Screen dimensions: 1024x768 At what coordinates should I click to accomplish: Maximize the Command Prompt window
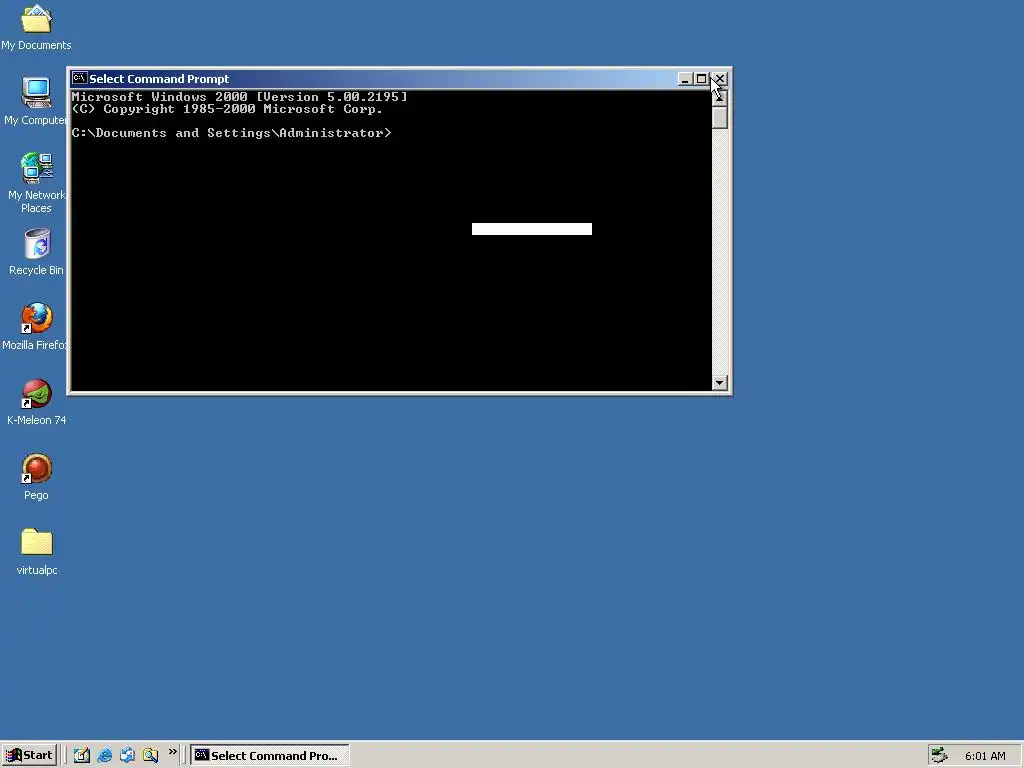pyautogui.click(x=701, y=79)
